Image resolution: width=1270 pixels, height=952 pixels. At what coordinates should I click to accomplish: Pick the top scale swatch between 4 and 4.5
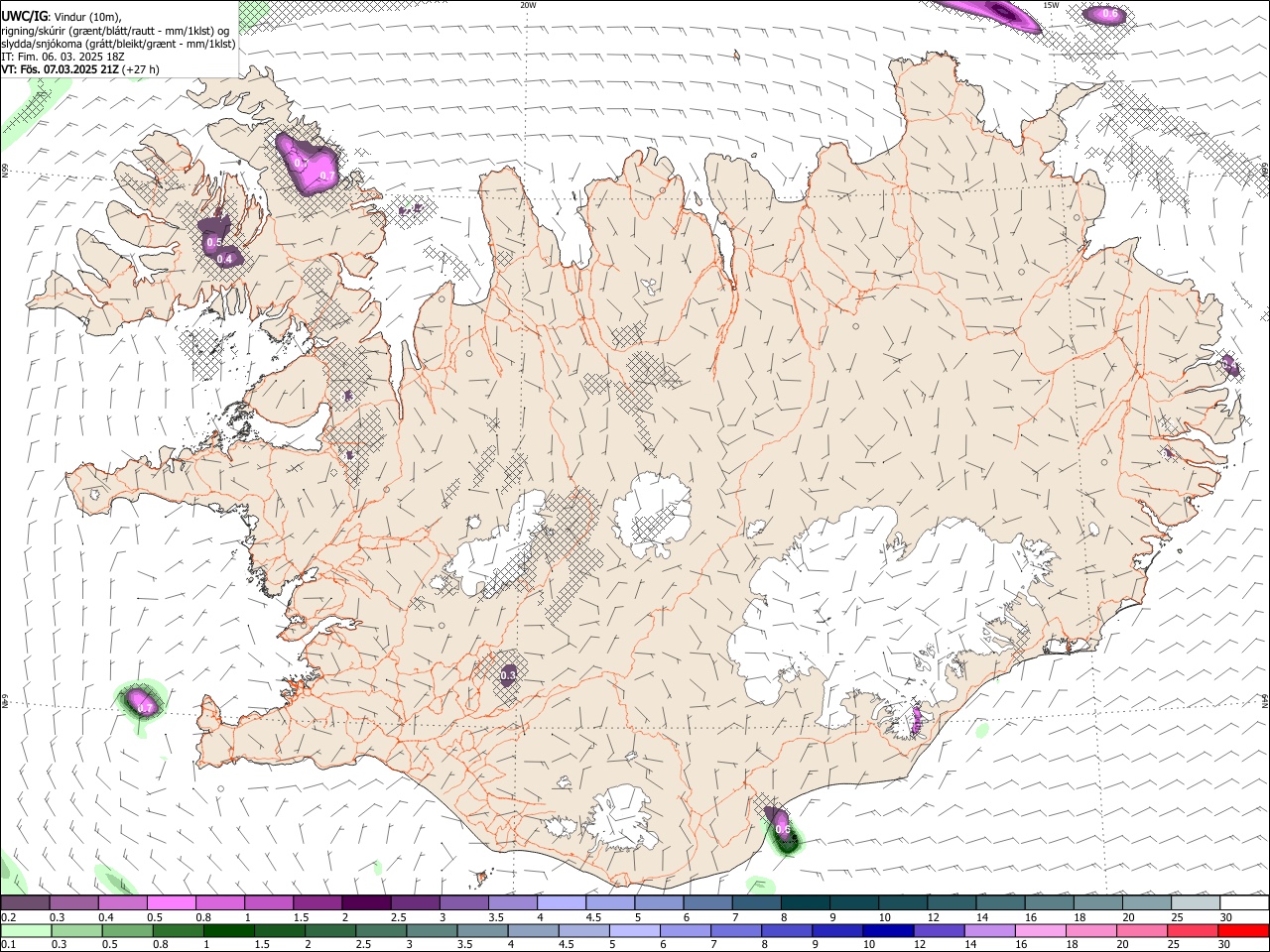pyautogui.click(x=562, y=902)
